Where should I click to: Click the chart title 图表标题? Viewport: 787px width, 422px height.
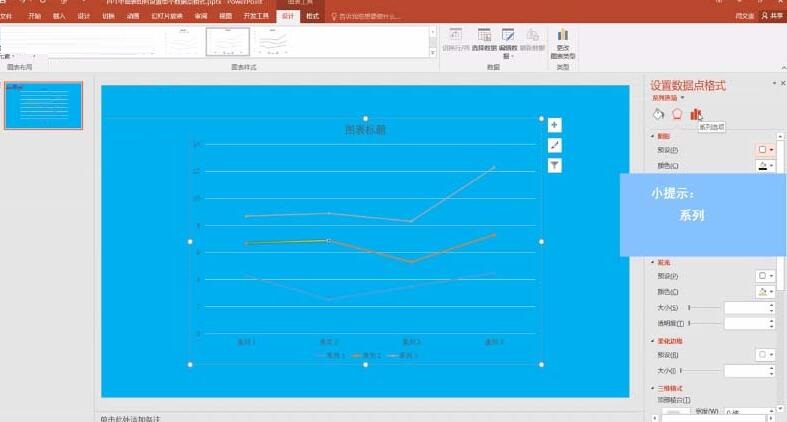point(365,130)
